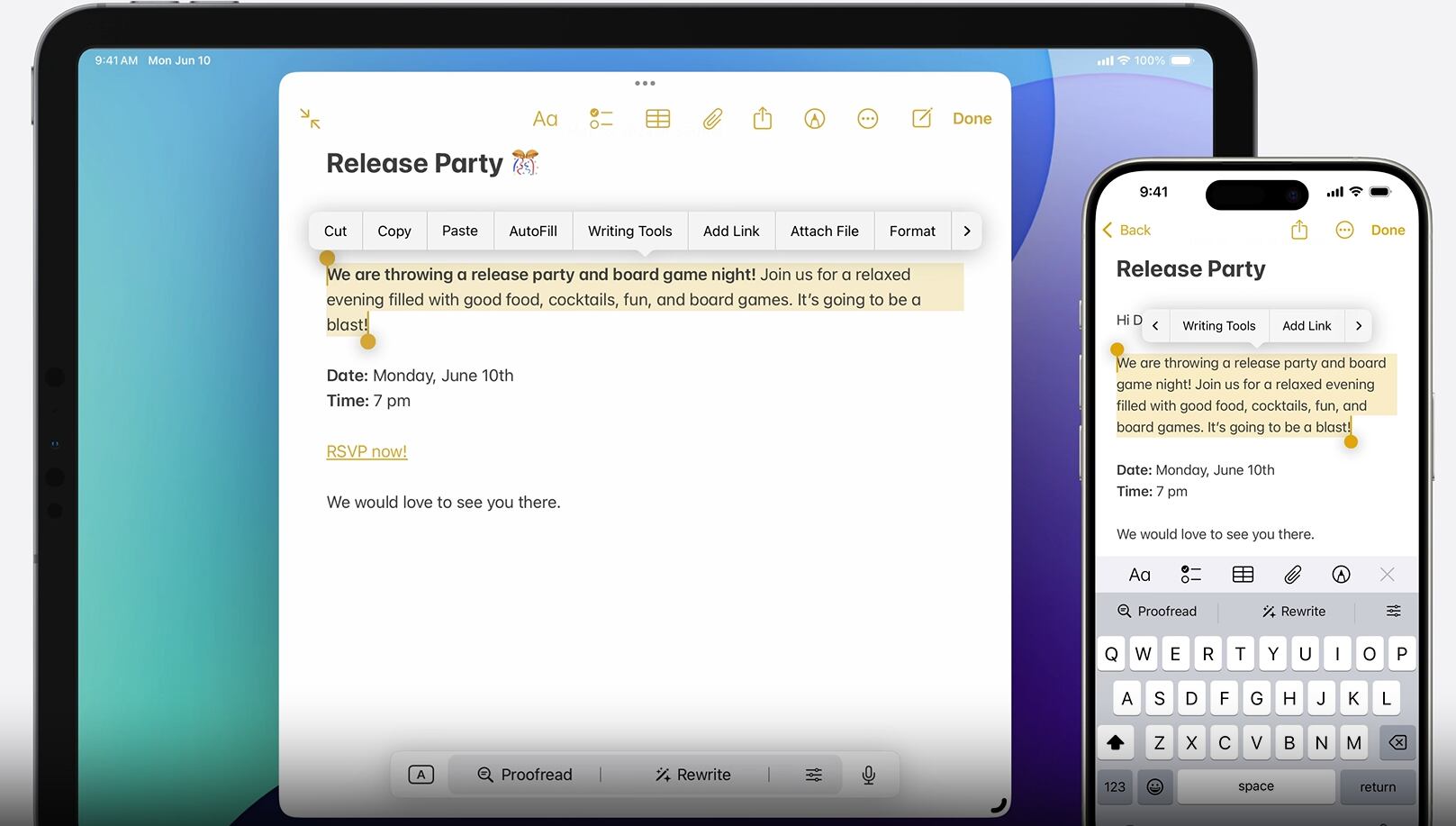
Task: Tap the M key on iPhone keyboard
Action: (x=1353, y=743)
